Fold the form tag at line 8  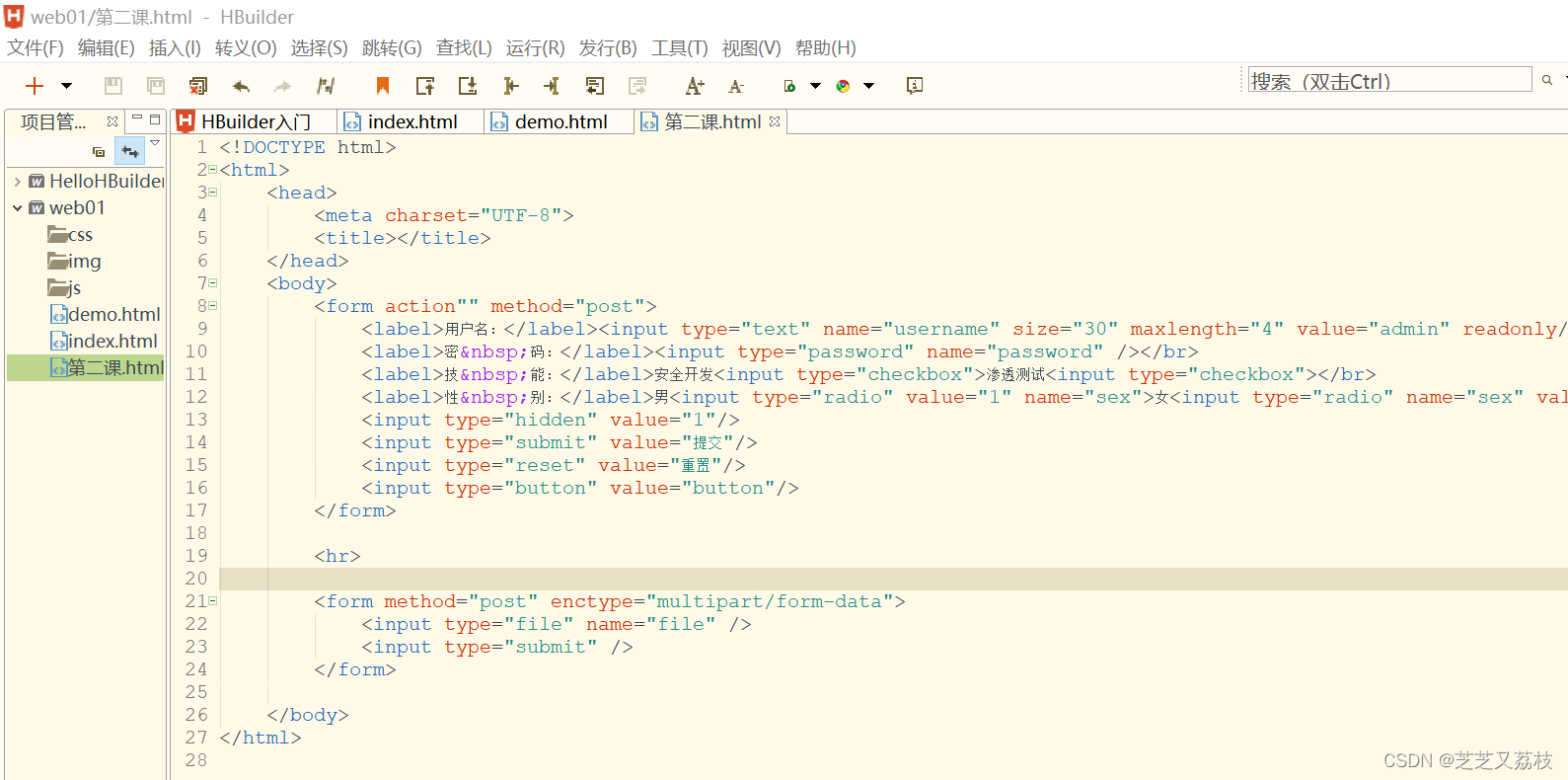pyautogui.click(x=212, y=306)
